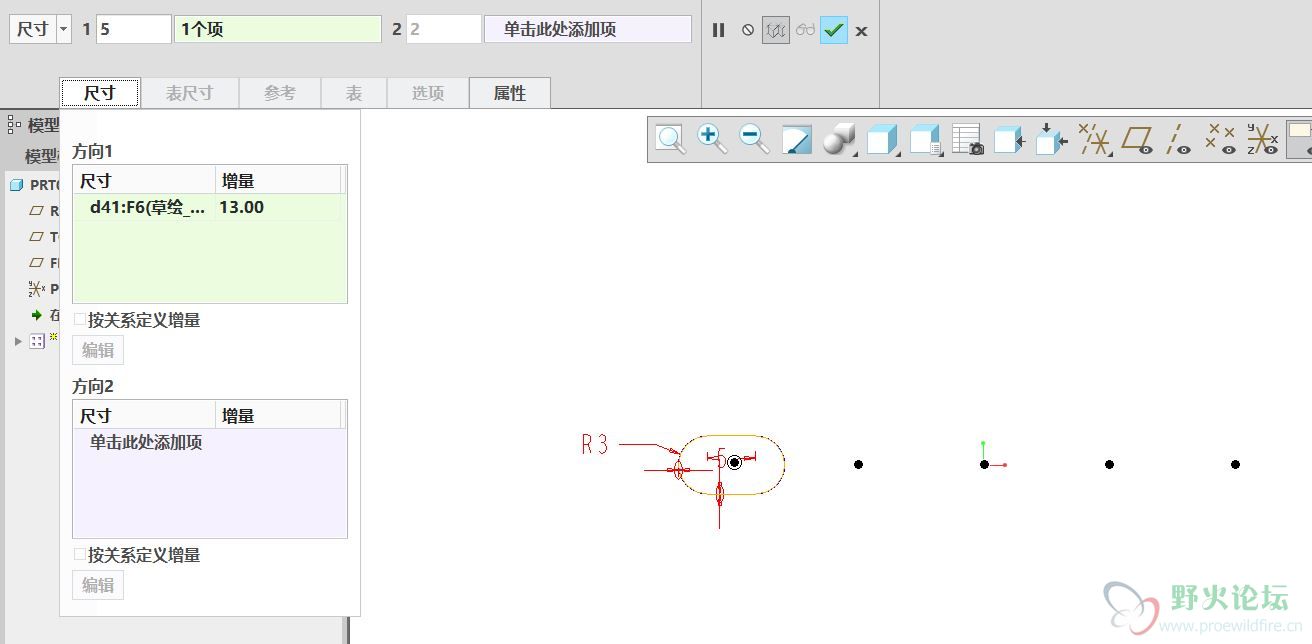The image size is (1312, 644).
Task: Toggle datum plane display
Action: click(1138, 139)
